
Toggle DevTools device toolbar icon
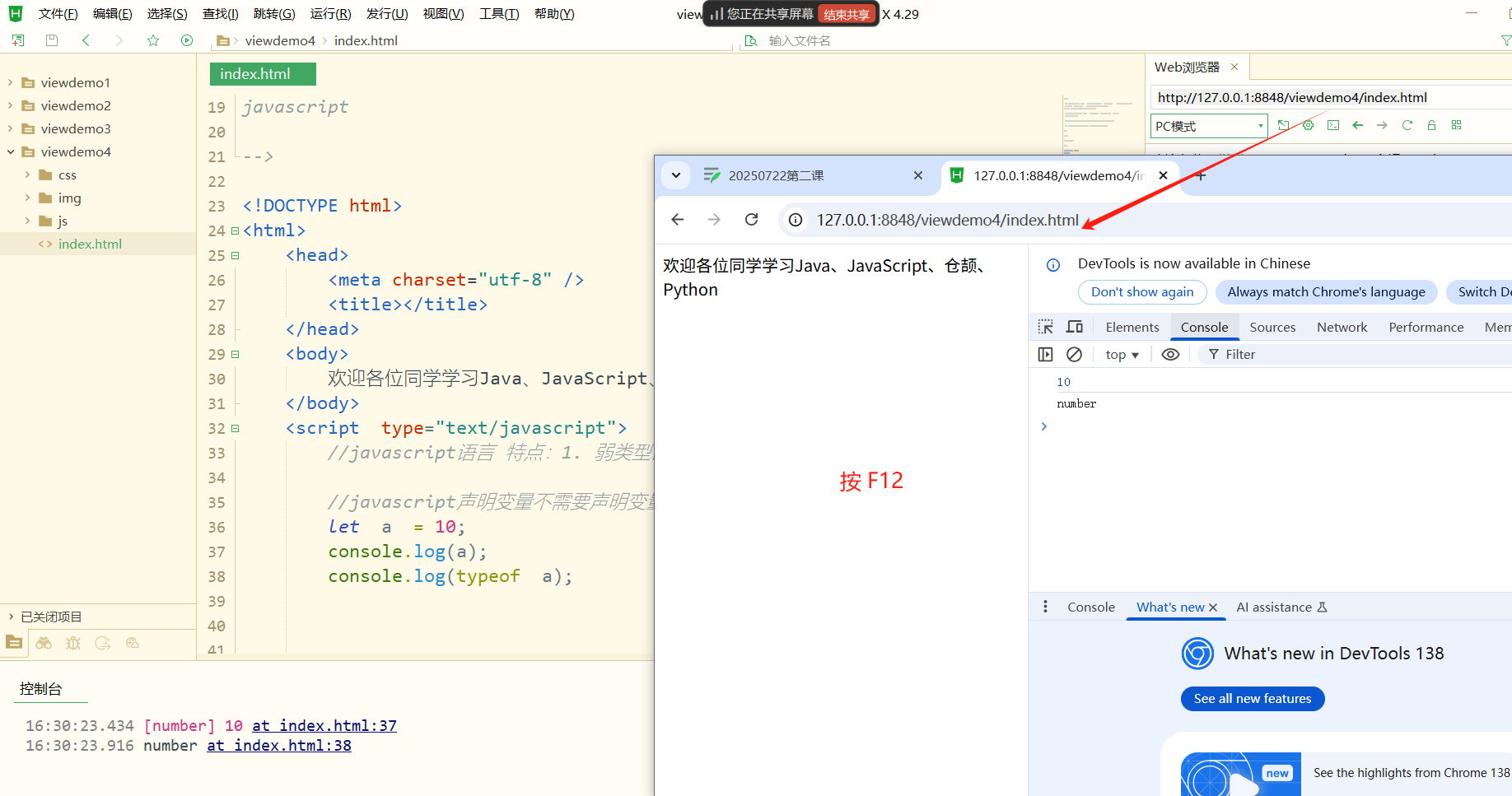click(1075, 327)
